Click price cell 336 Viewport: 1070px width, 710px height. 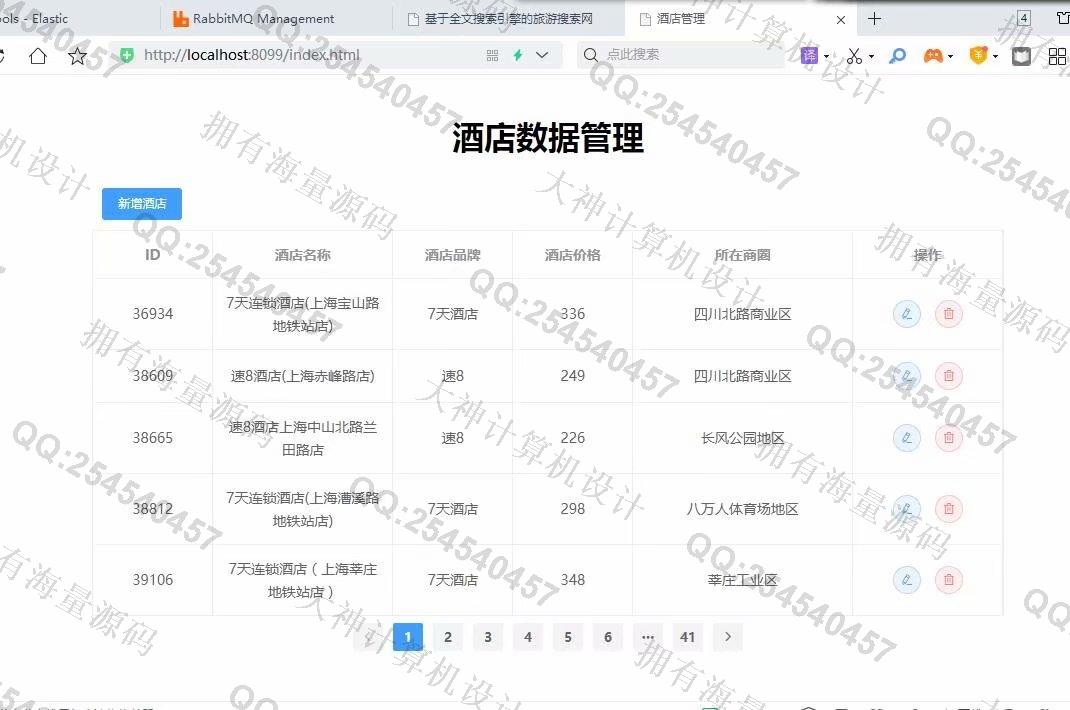(573, 314)
